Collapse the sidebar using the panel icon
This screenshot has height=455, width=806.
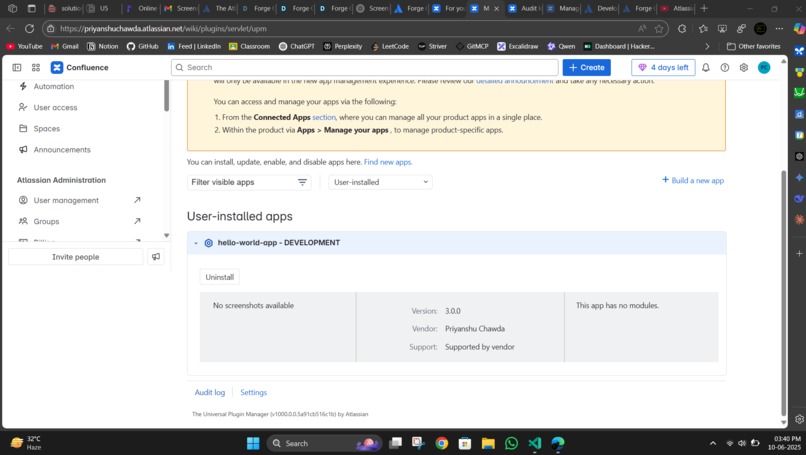17,67
